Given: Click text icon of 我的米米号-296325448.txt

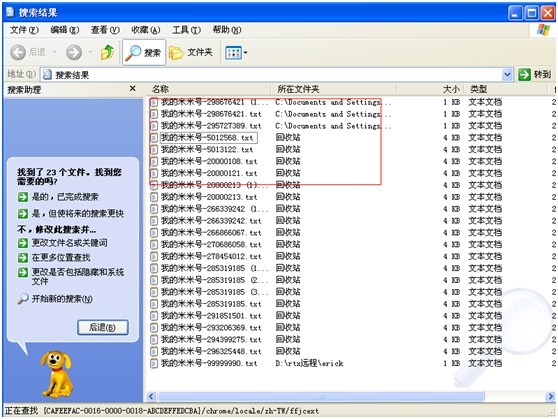Looking at the screenshot, I should [154, 352].
